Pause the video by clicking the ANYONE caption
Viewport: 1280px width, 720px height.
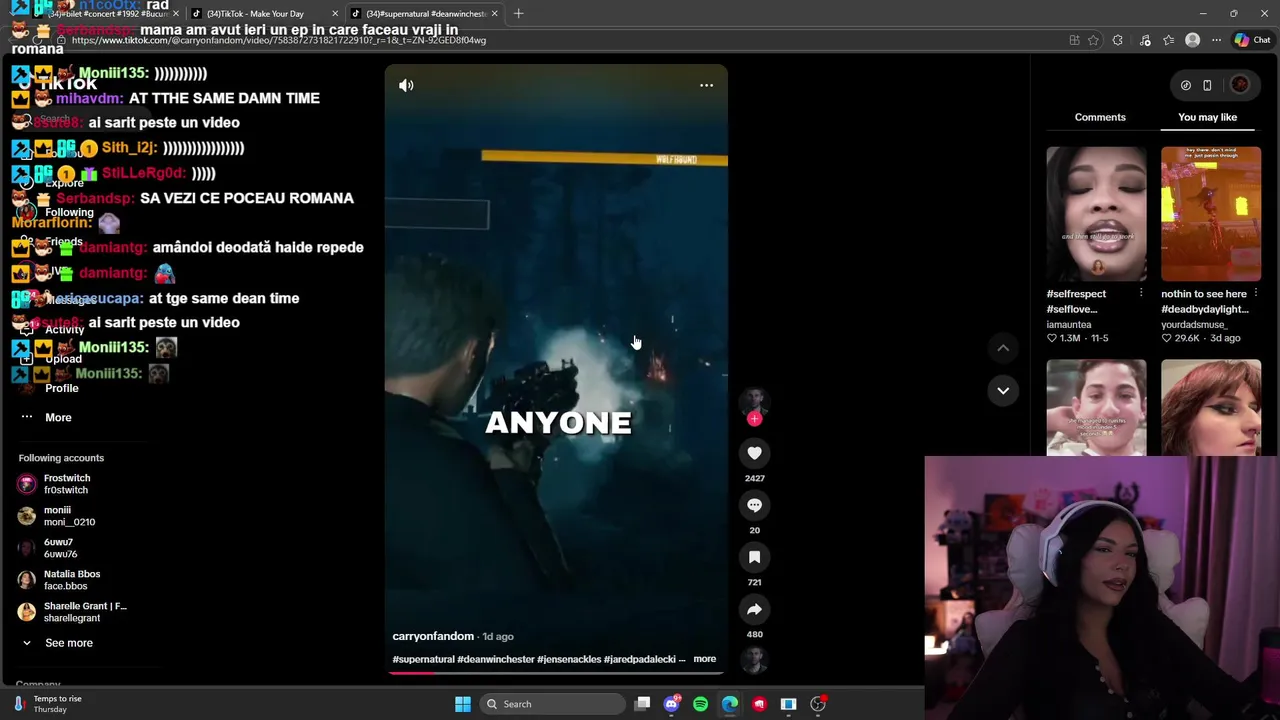click(558, 423)
